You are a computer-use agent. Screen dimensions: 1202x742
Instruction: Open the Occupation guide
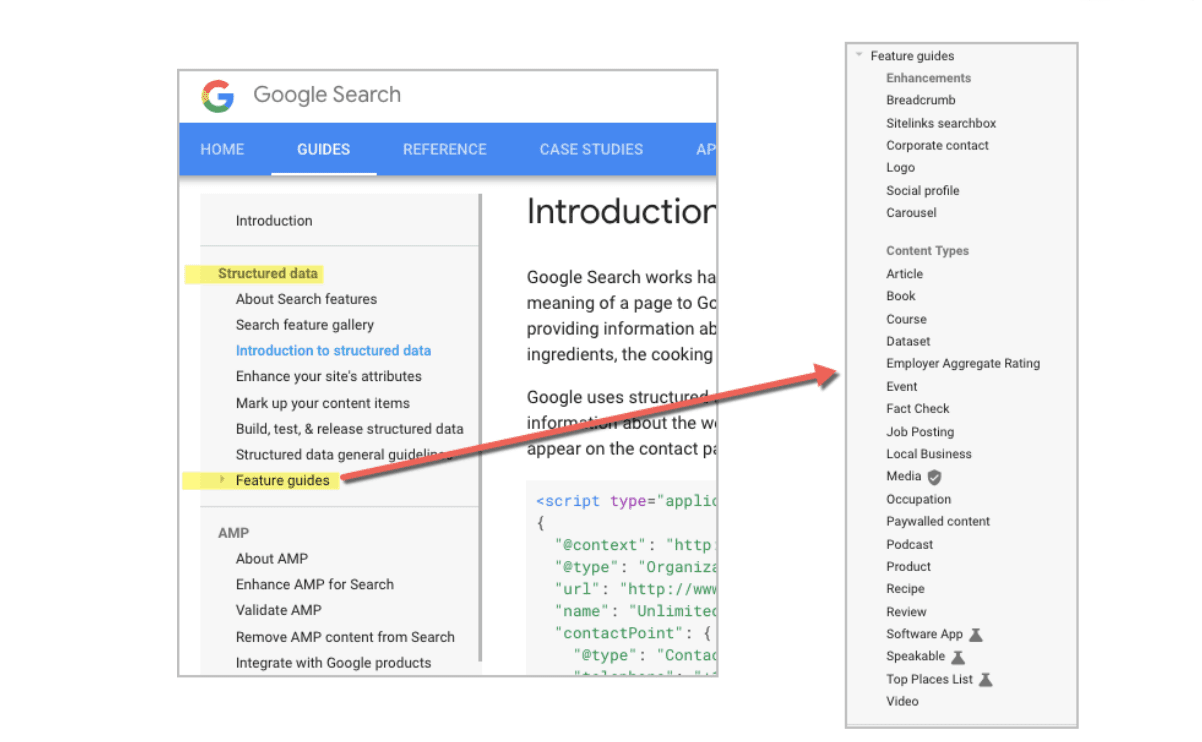coord(918,499)
